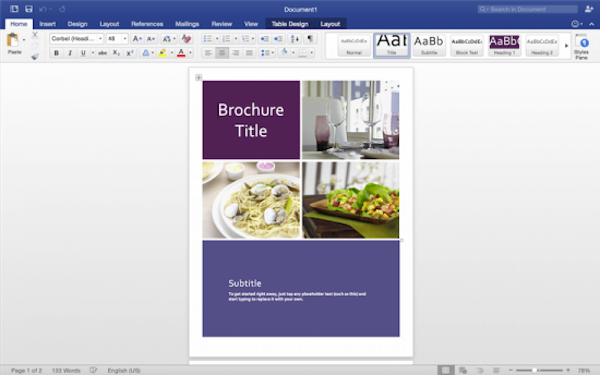600x375 pixels.
Task: Switch to Print Layout view in status bar
Action: coord(445,370)
